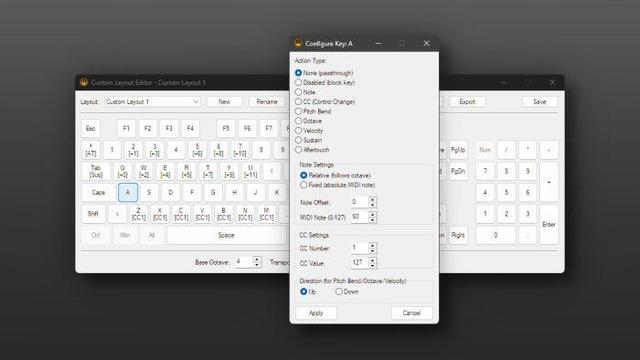Screen dimensions: 640x360
Task: Select the Win key in the layout
Action: click(x=125, y=235)
